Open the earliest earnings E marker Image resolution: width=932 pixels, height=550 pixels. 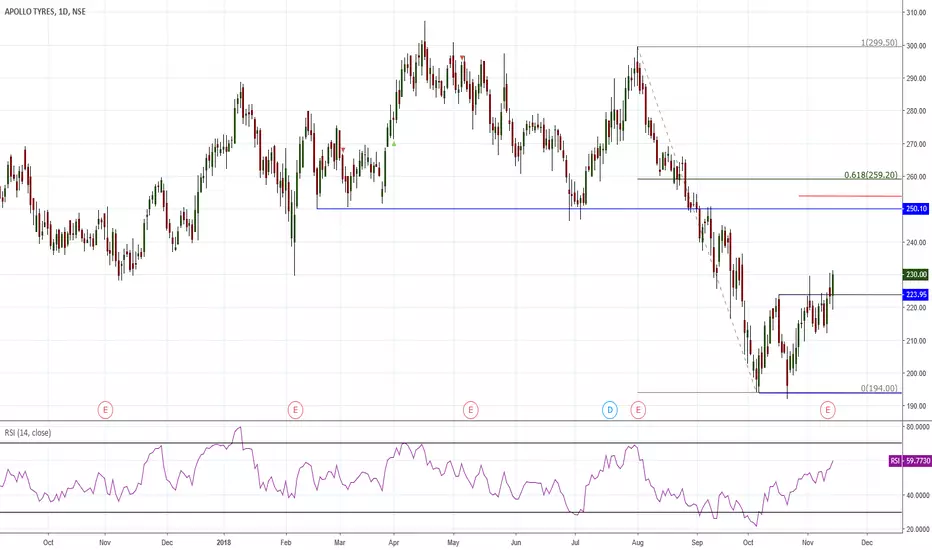click(105, 410)
